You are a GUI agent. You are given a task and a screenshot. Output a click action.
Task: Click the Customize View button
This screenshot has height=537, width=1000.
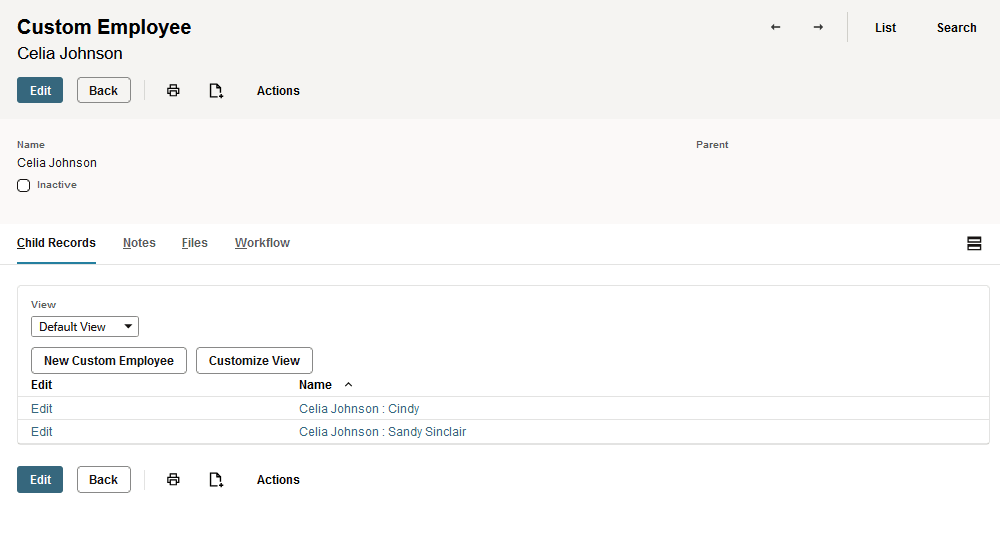(254, 360)
